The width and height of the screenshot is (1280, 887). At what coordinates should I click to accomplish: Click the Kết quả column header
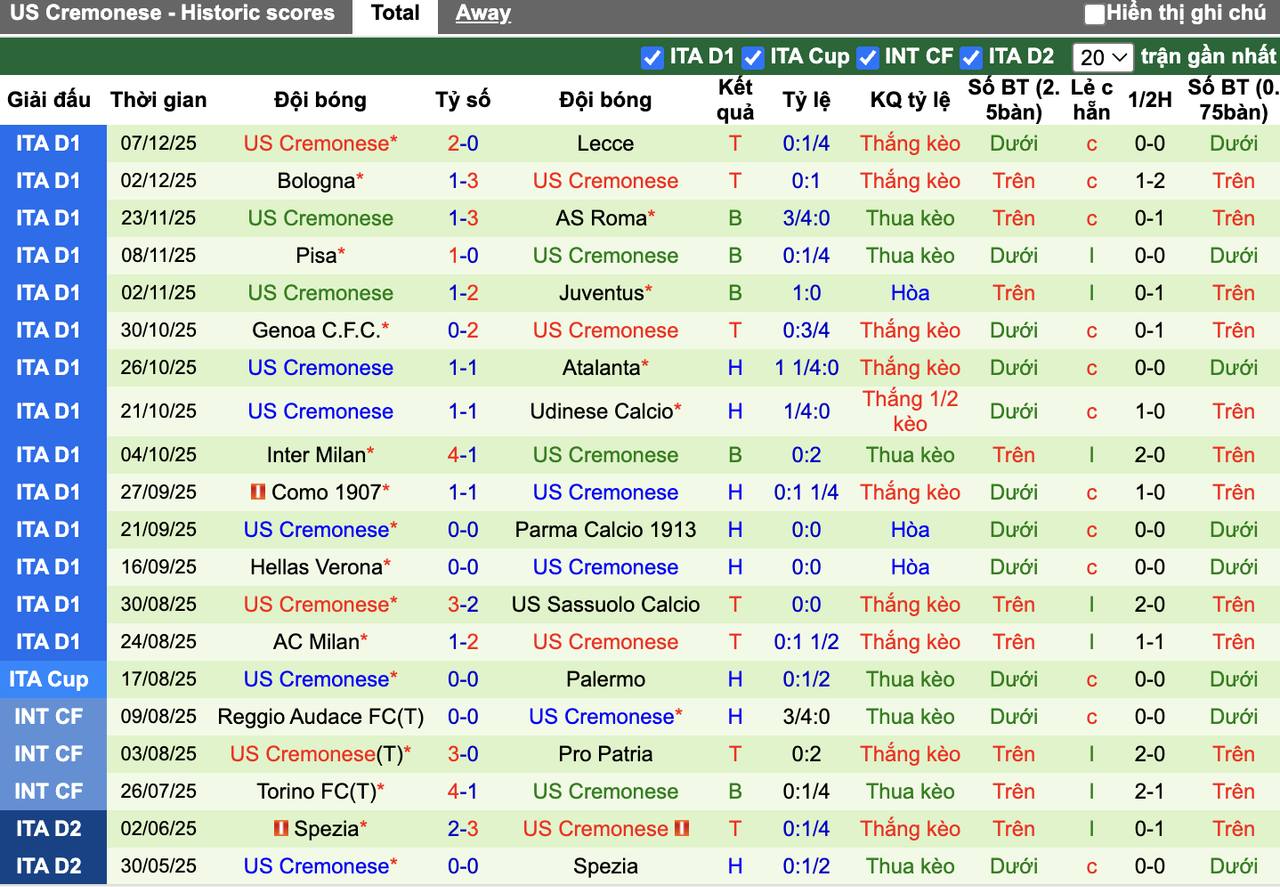735,100
